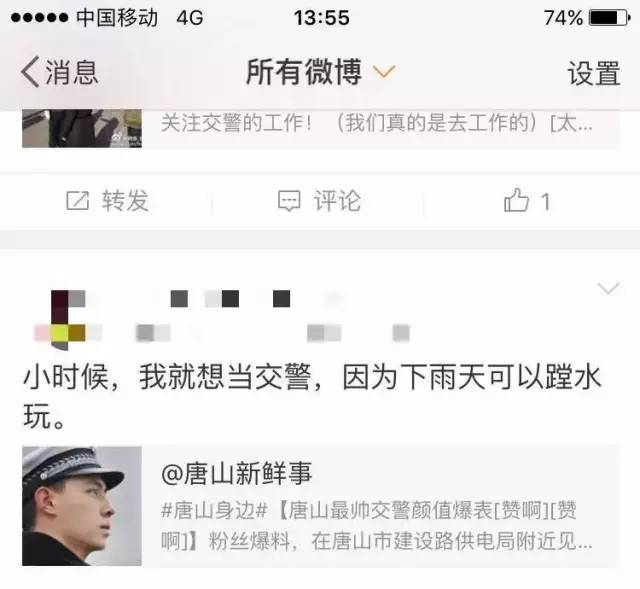
Task: Tap the 转发 repost icon
Action: pyautogui.click(x=78, y=201)
